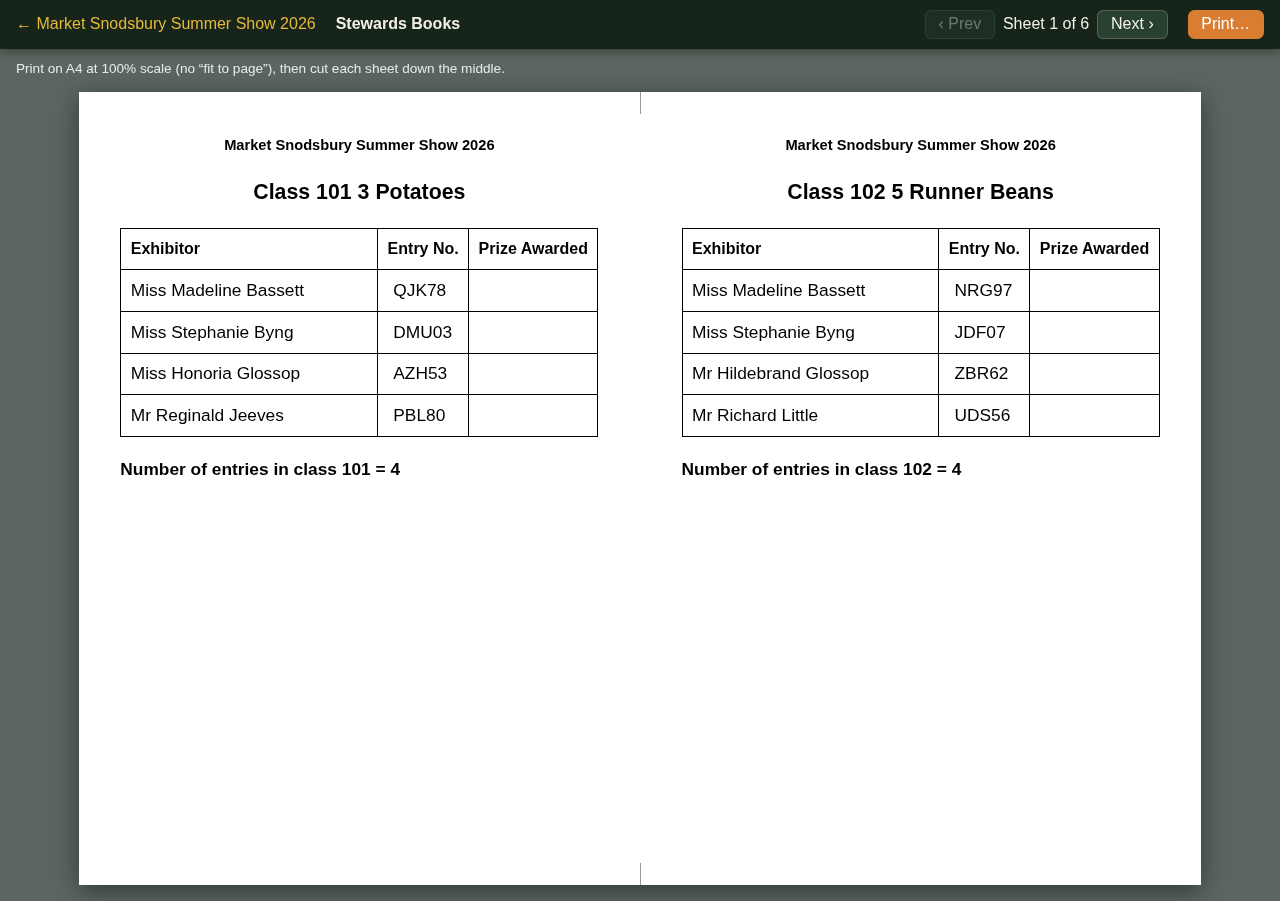Go back to Market Snodsbury Summer Show 2026

point(166,24)
